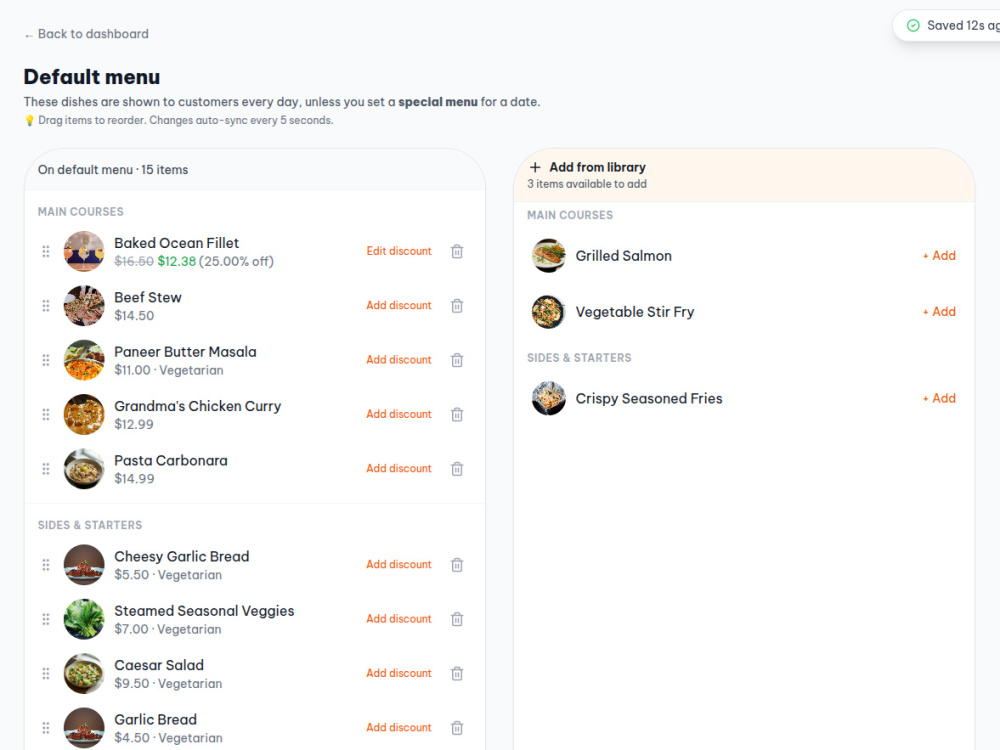Click Caesar Salad dish thumbnail
This screenshot has width=1000, height=750.
84,673
